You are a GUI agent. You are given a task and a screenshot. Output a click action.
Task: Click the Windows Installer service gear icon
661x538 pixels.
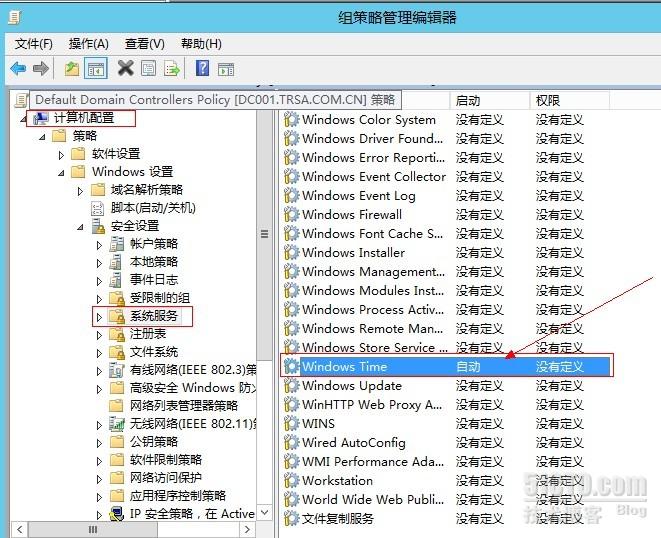[x=291, y=253]
